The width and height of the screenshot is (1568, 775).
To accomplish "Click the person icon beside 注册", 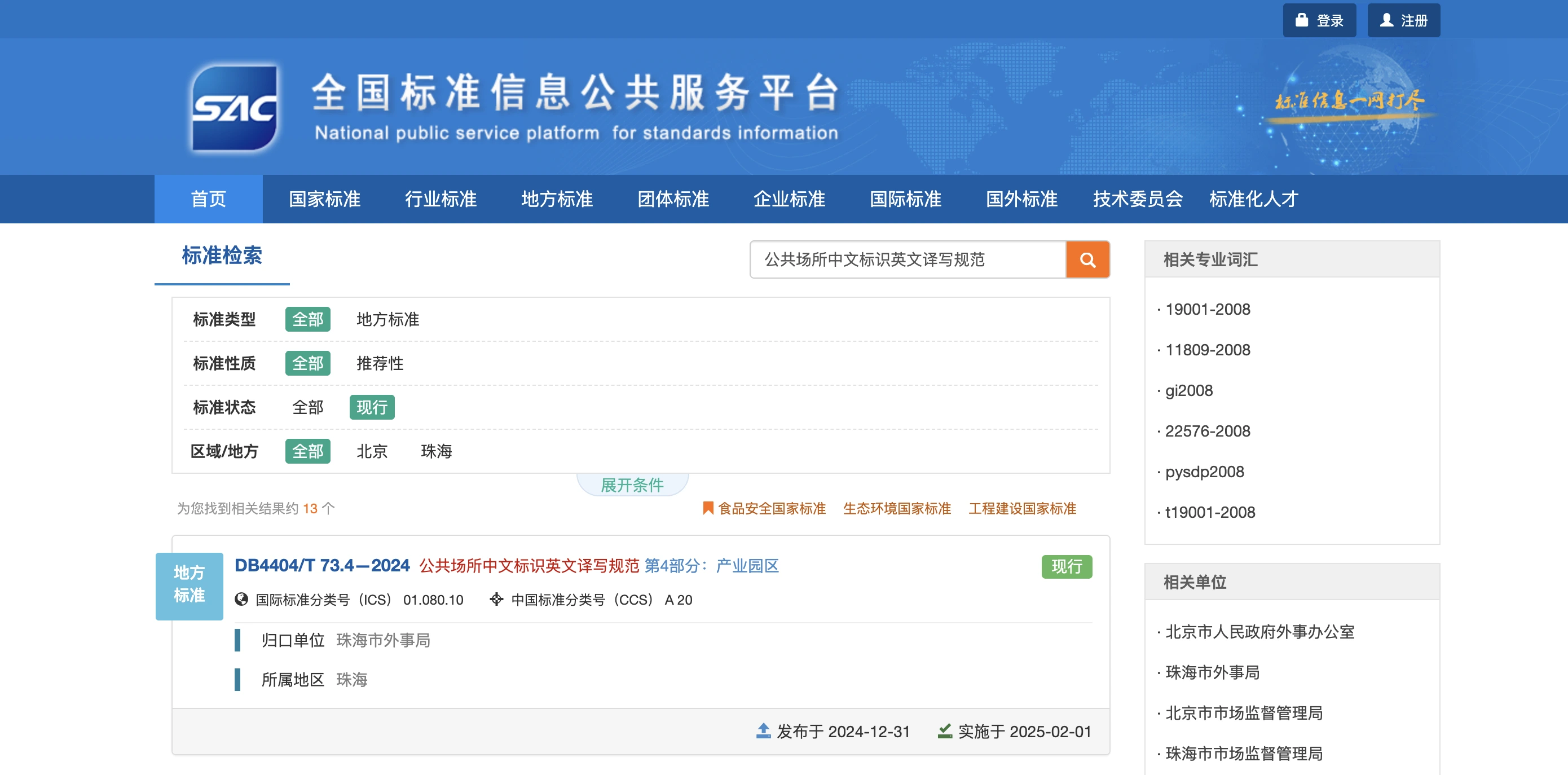I will point(1386,20).
